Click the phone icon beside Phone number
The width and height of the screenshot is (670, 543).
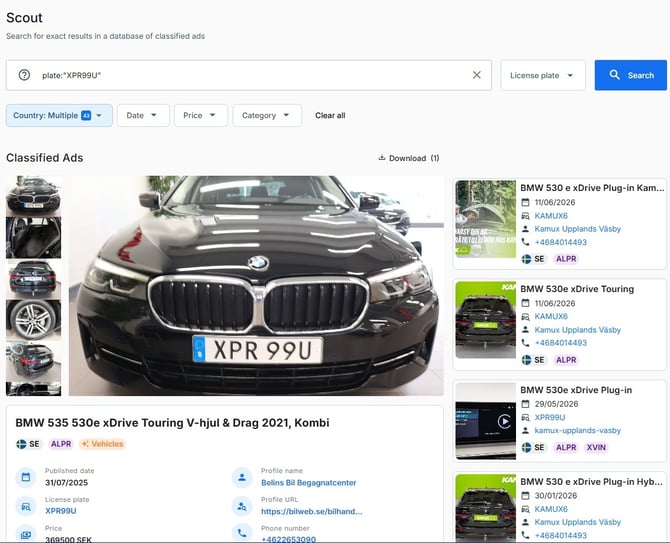coord(242,533)
